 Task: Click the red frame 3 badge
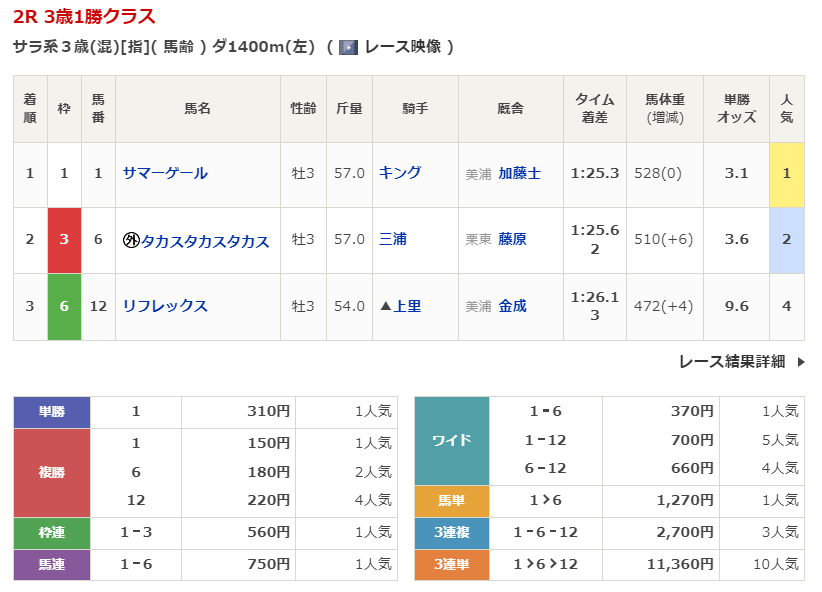coord(64,240)
